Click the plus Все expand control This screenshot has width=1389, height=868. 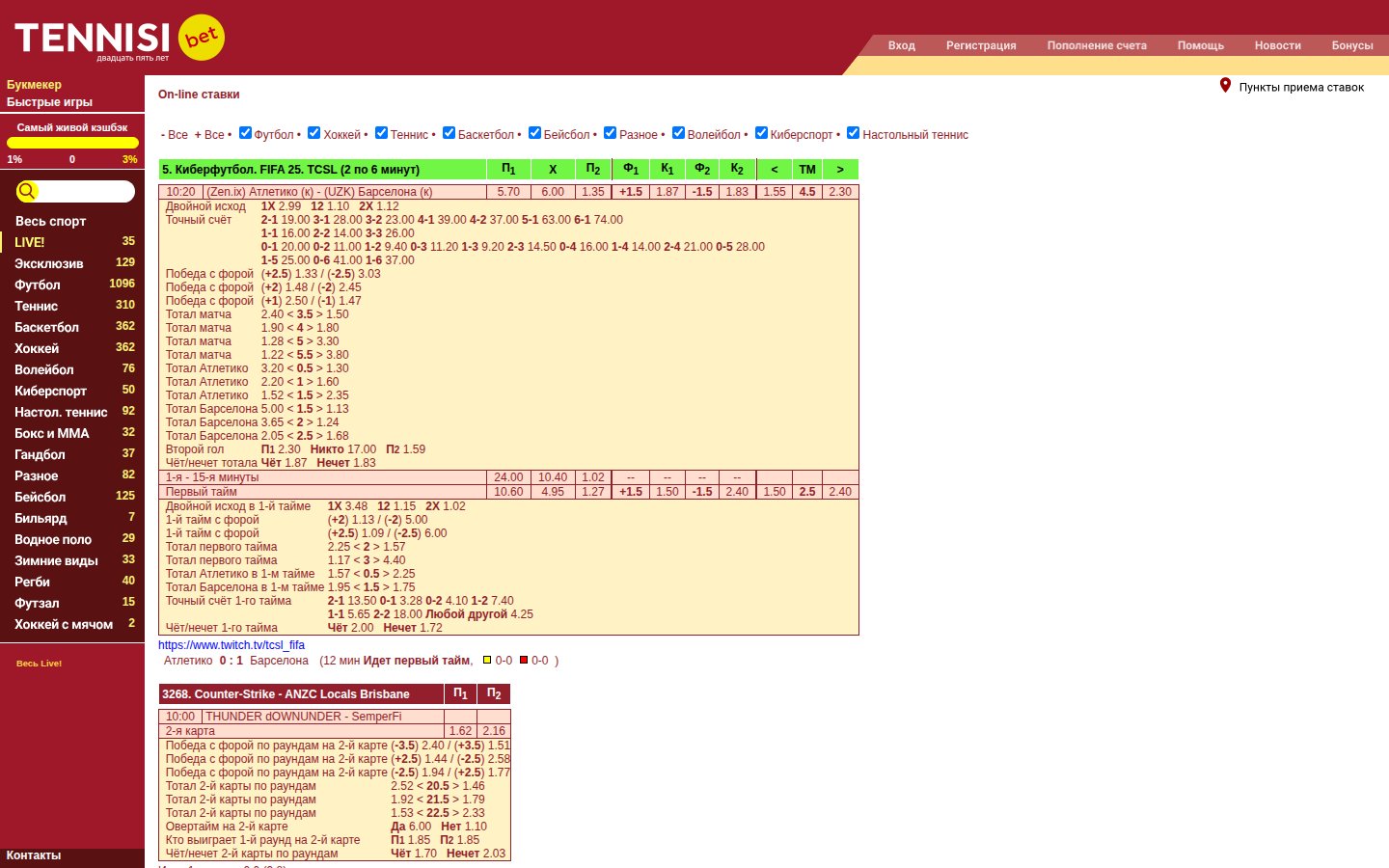209,135
